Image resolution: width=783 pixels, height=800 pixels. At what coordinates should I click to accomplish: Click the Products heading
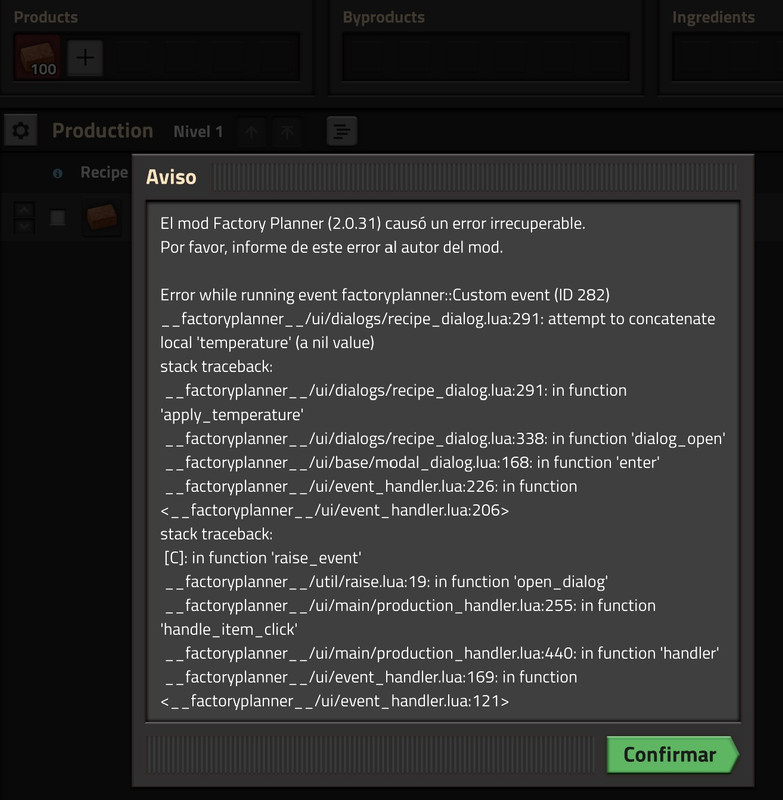(x=46, y=17)
